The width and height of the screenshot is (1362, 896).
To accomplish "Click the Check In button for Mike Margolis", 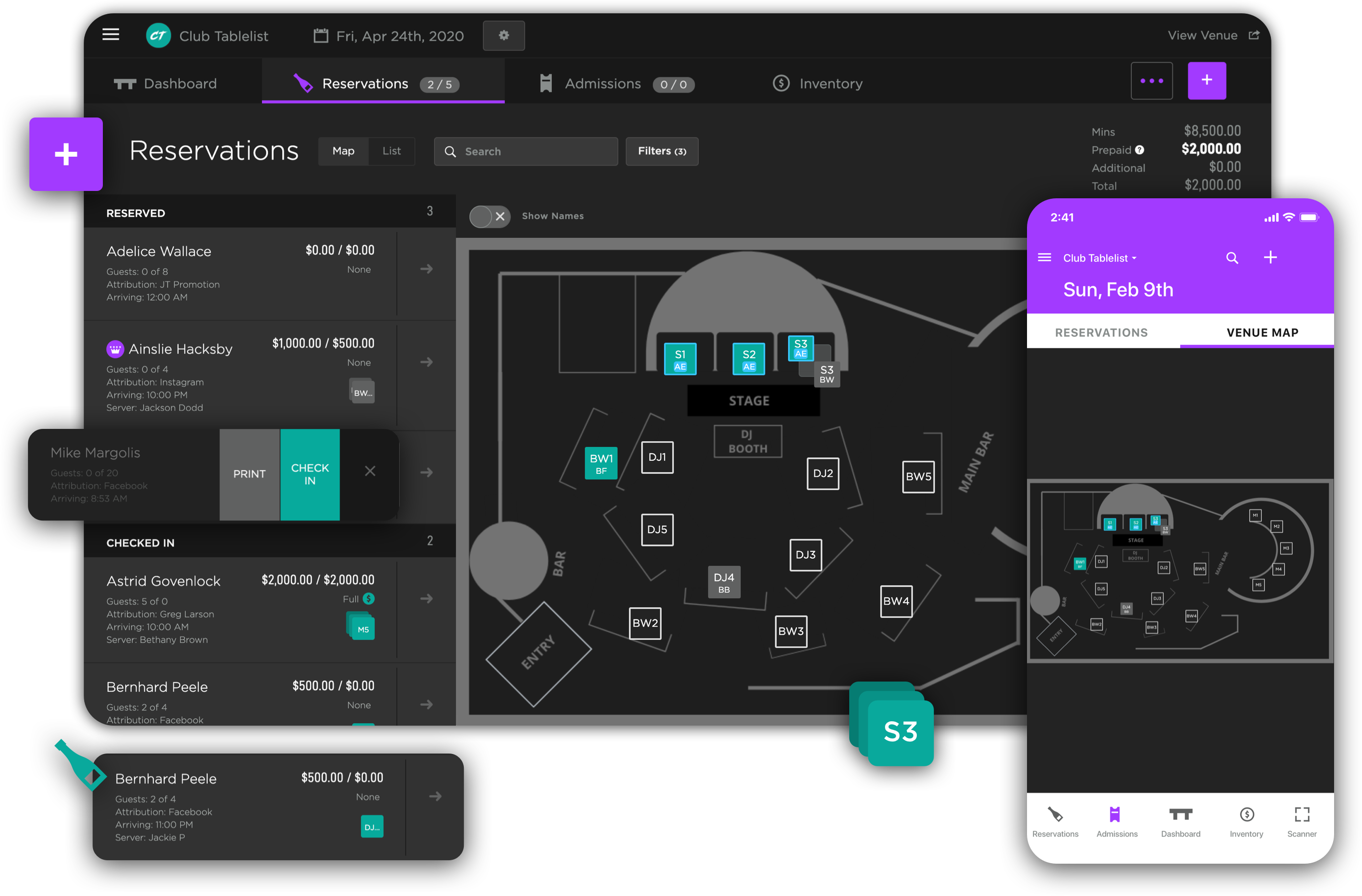I will click(x=310, y=474).
